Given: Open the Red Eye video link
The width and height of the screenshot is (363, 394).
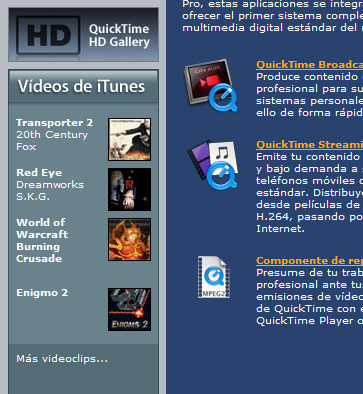Looking at the screenshot, I should point(39,173).
